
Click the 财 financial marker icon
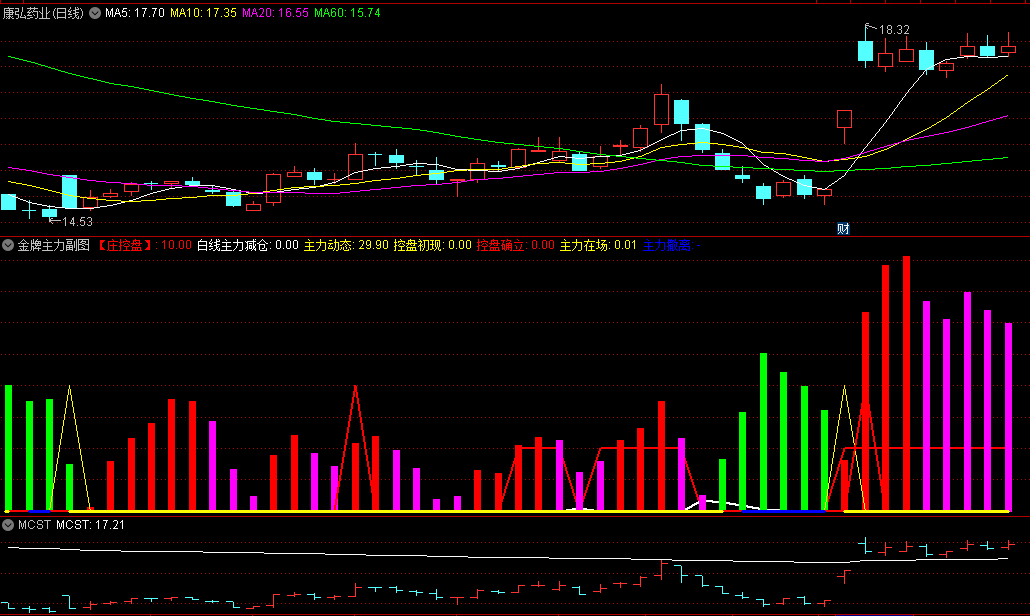[843, 229]
